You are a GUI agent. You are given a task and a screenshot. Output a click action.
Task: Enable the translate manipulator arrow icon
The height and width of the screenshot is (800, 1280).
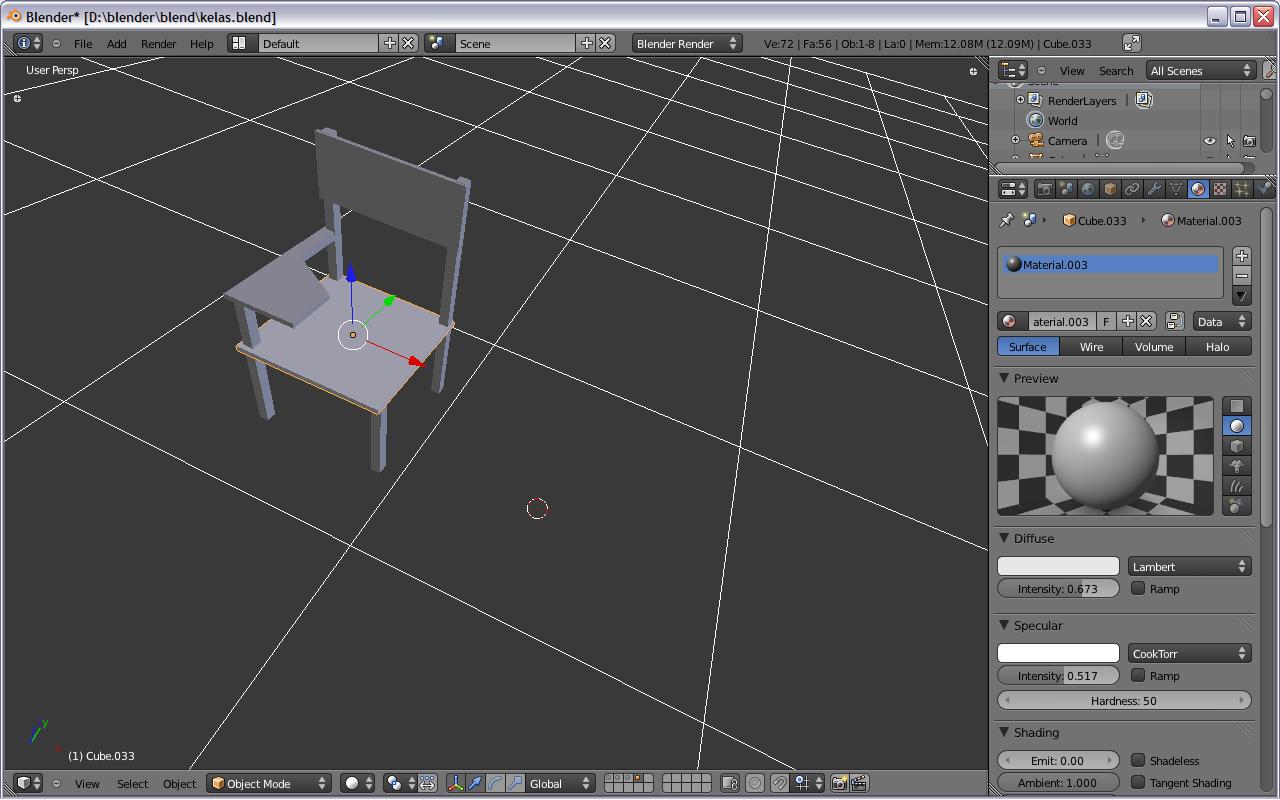(475, 783)
